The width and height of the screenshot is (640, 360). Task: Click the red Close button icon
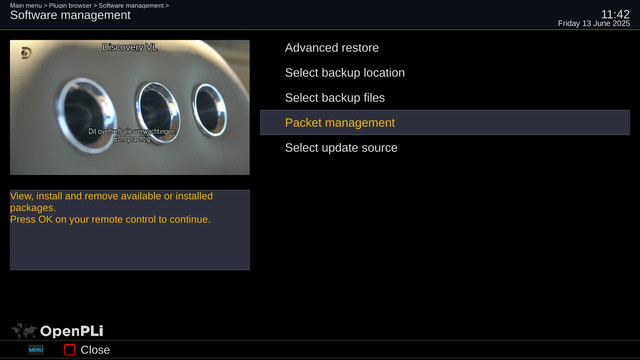[x=70, y=350]
